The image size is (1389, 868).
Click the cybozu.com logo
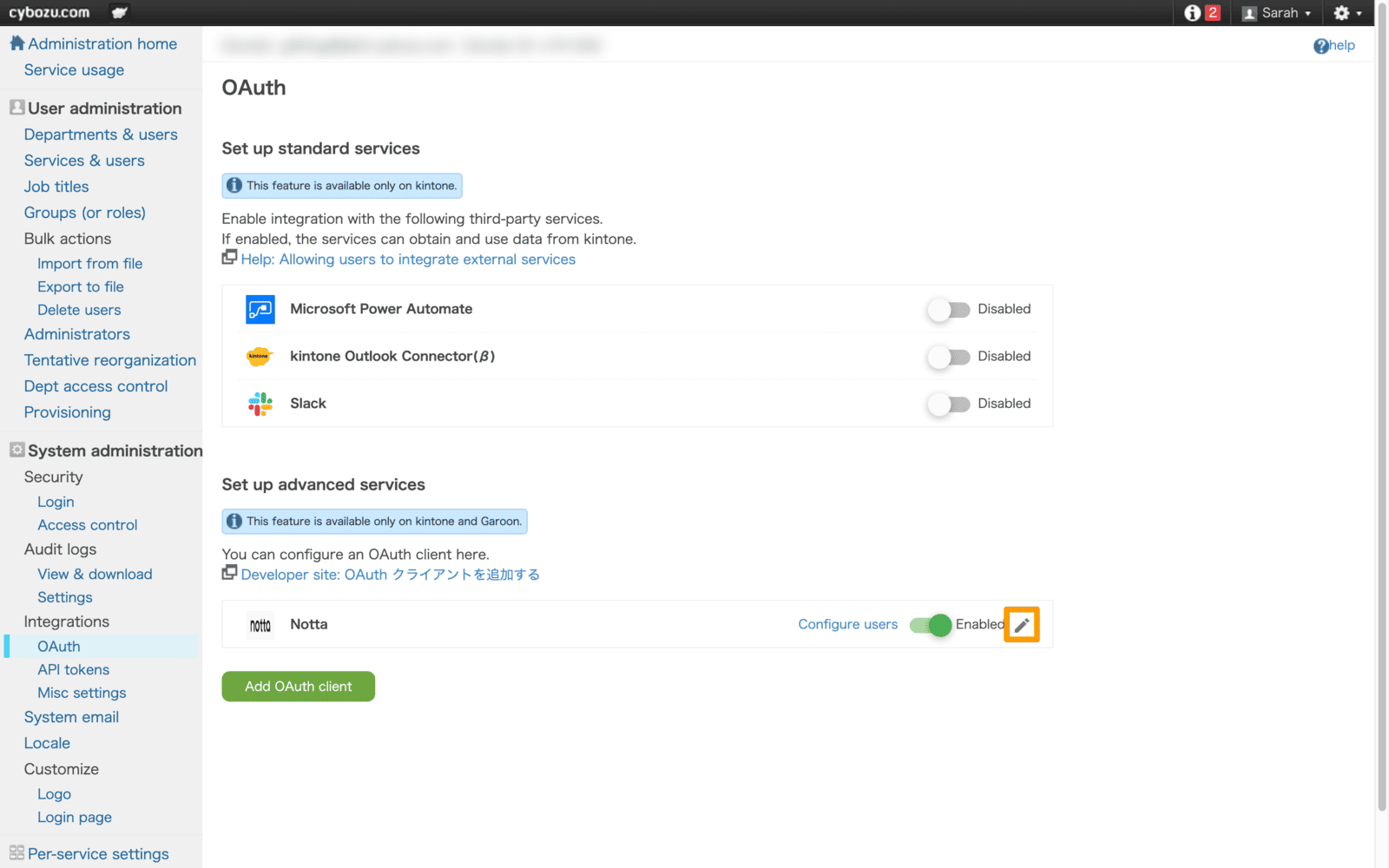click(49, 12)
